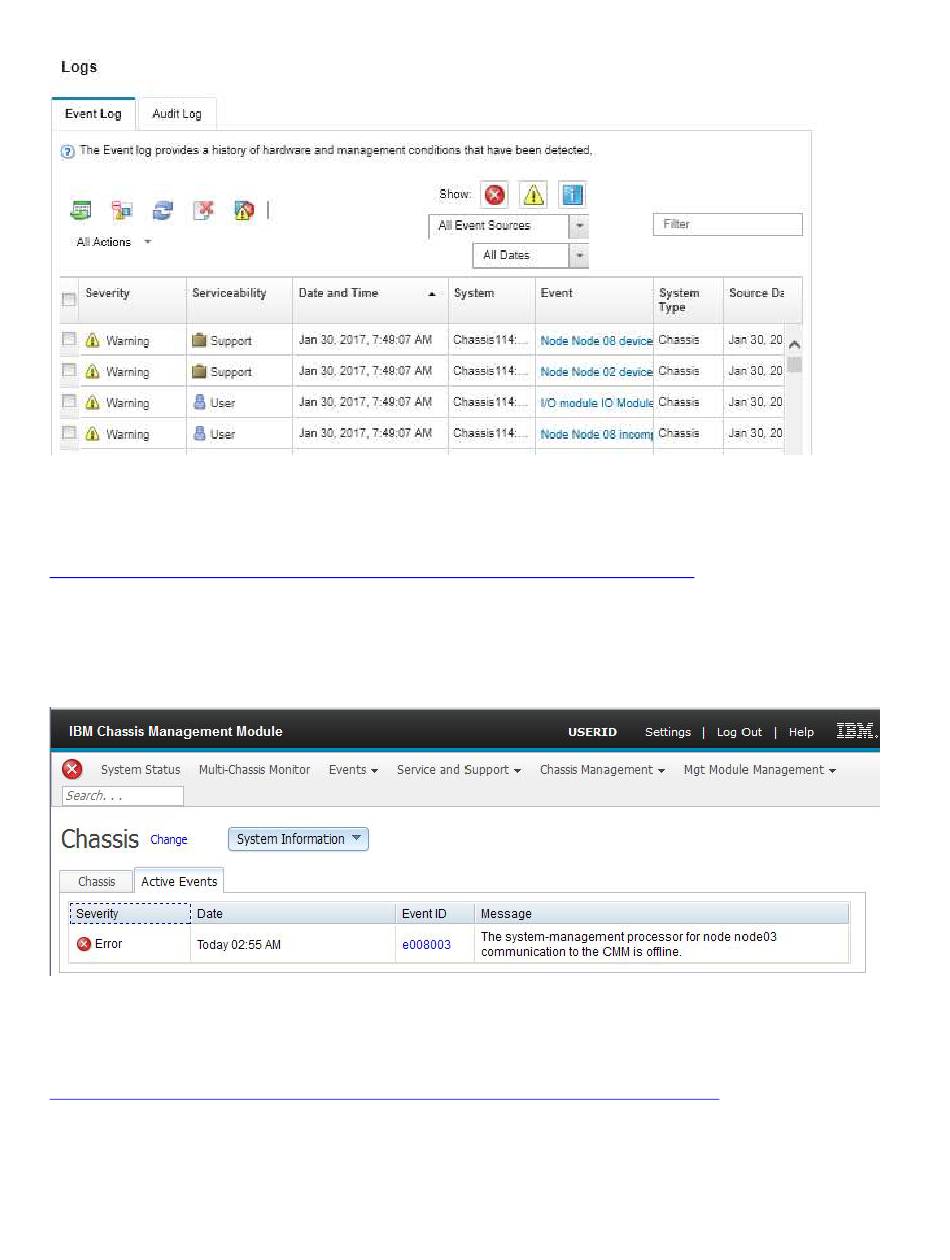Tick the checkbox for the Node 02 device row
The width and height of the screenshot is (950, 1260).
pyautogui.click(x=69, y=371)
